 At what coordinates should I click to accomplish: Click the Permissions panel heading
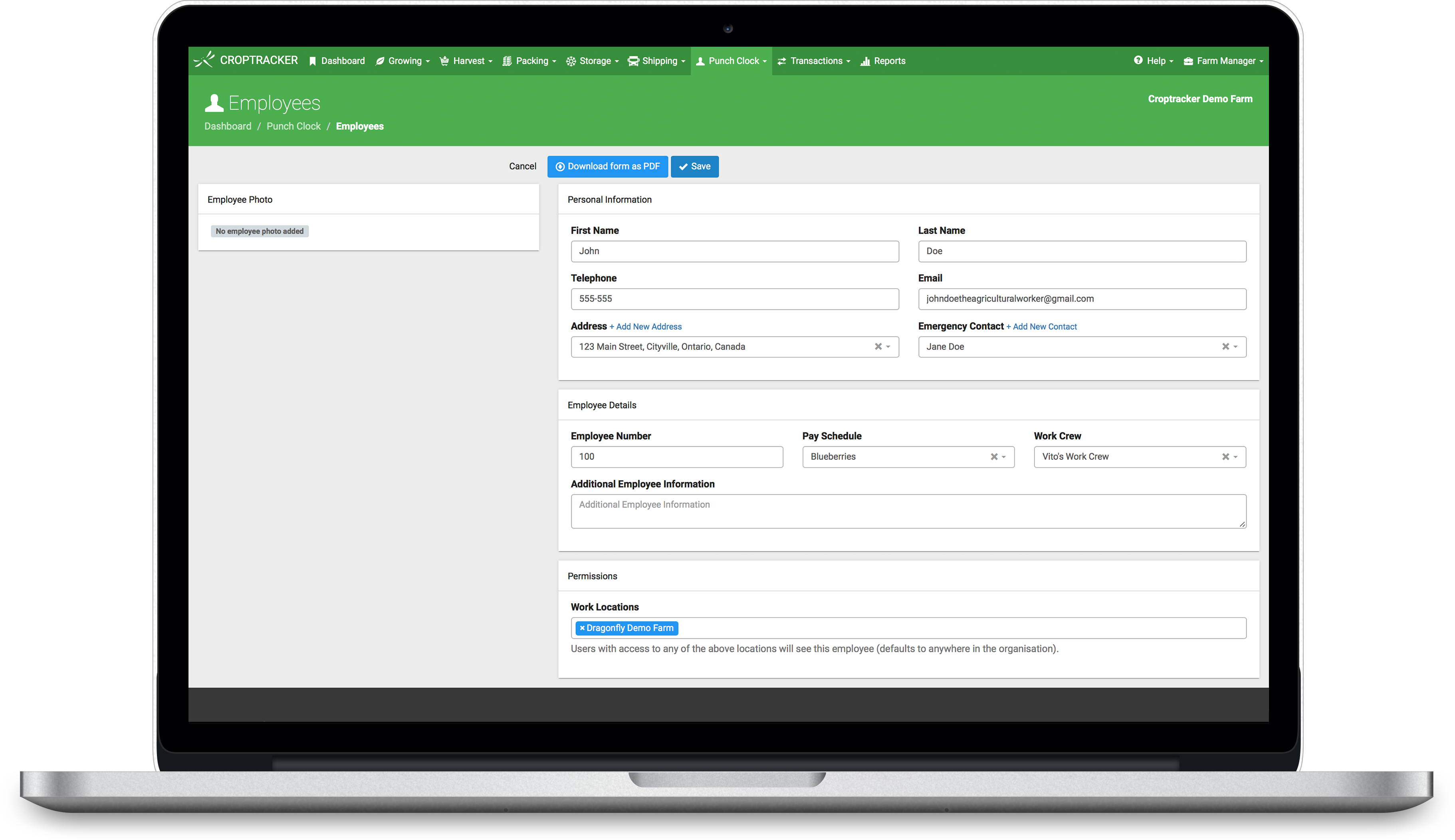coord(592,577)
